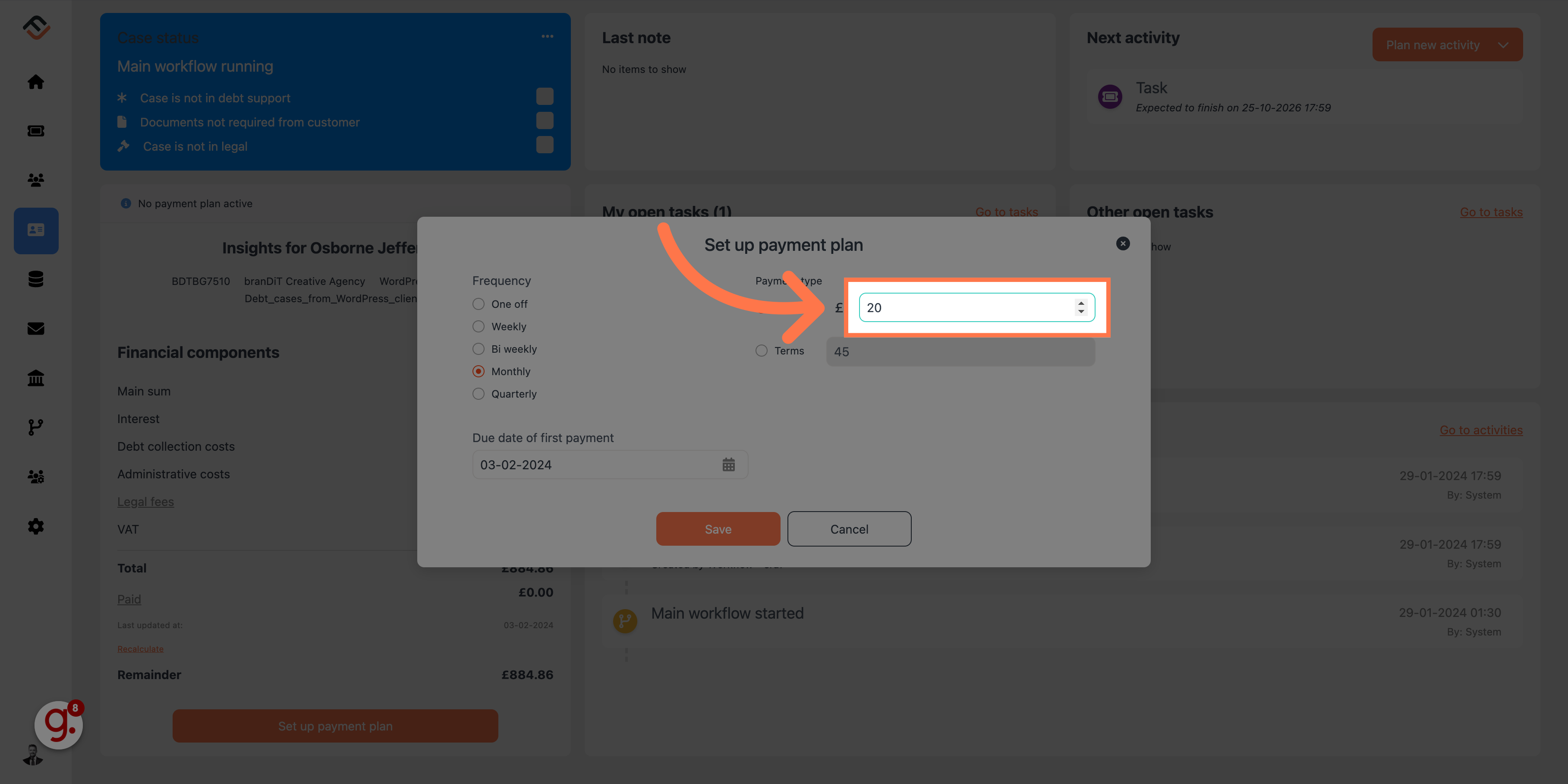Viewport: 1568px width, 784px height.
Task: Click the Legal fees hyperlink
Action: (145, 502)
